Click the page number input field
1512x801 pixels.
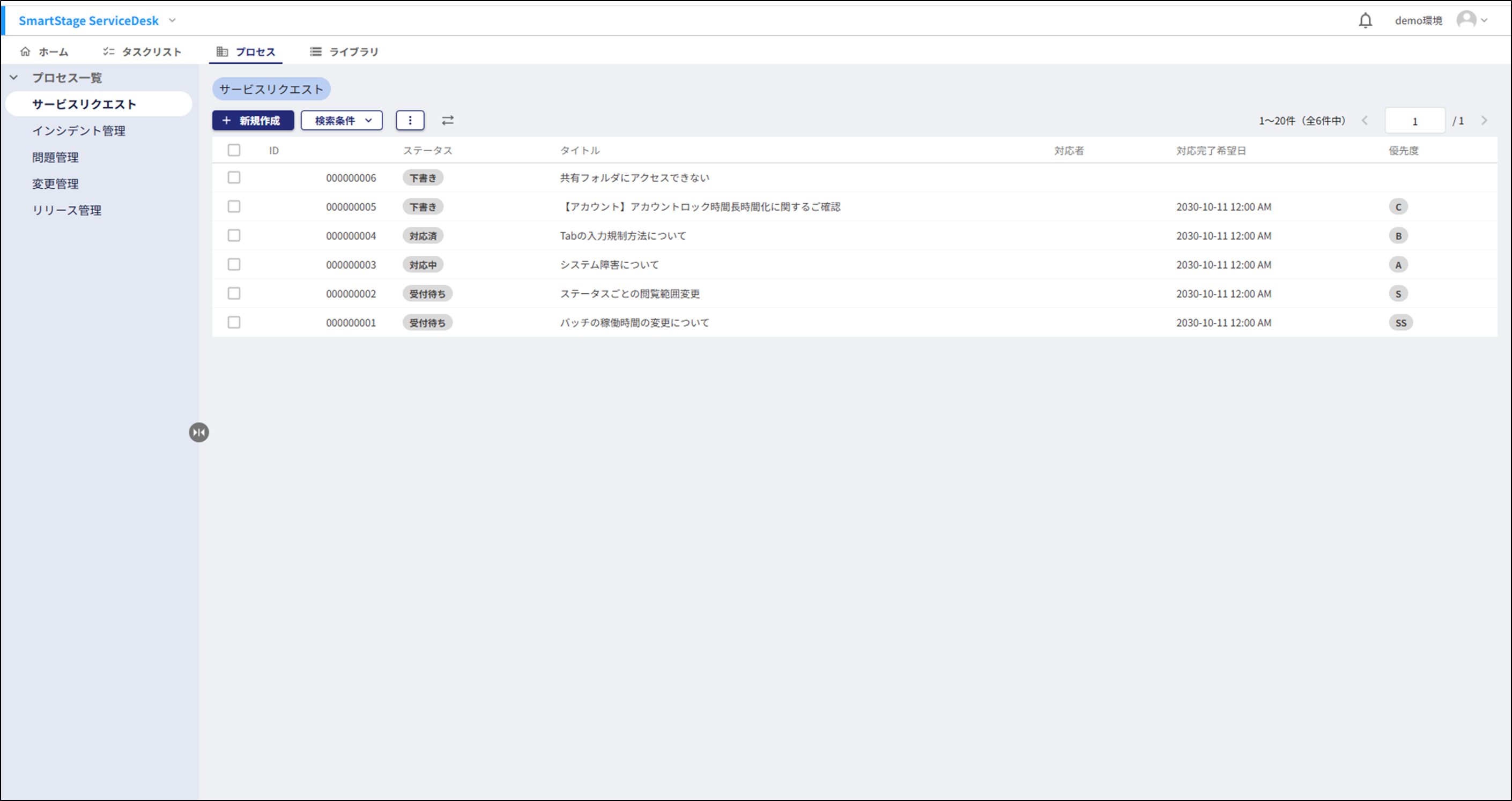click(x=1414, y=121)
